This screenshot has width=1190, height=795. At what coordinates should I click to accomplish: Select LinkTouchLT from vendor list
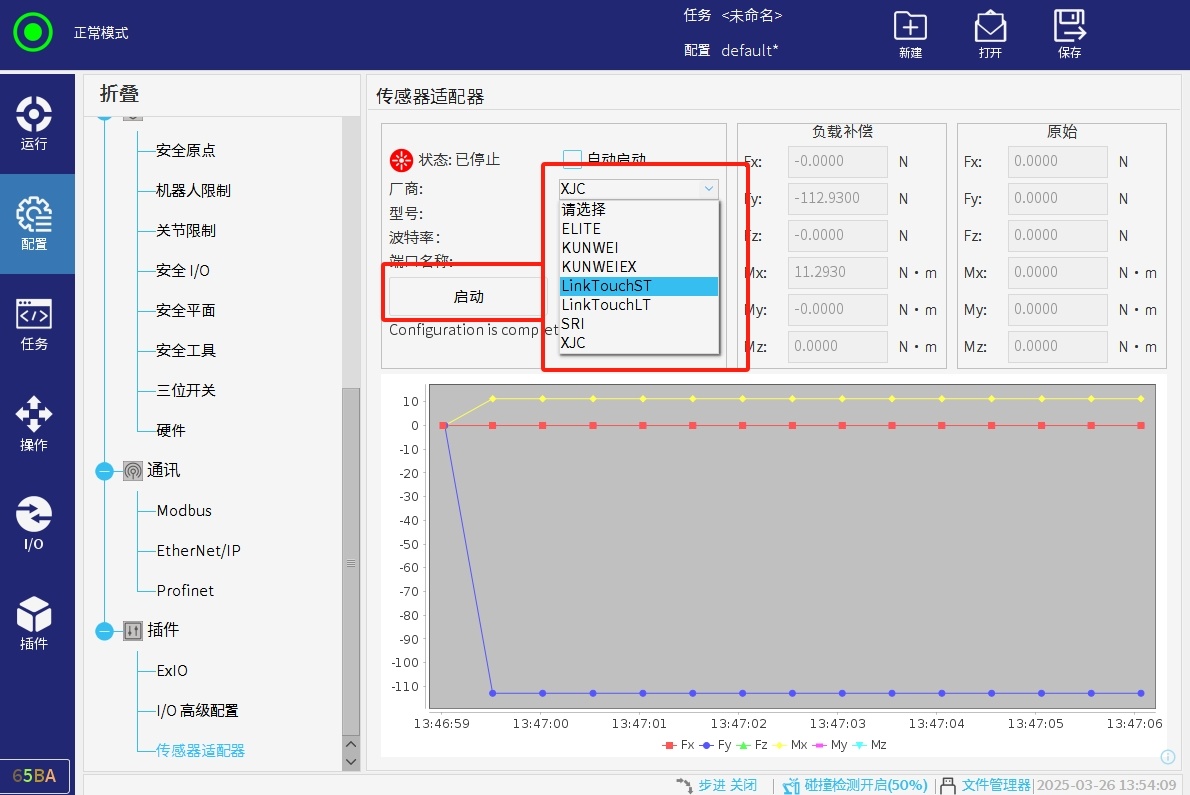pyautogui.click(x=606, y=305)
